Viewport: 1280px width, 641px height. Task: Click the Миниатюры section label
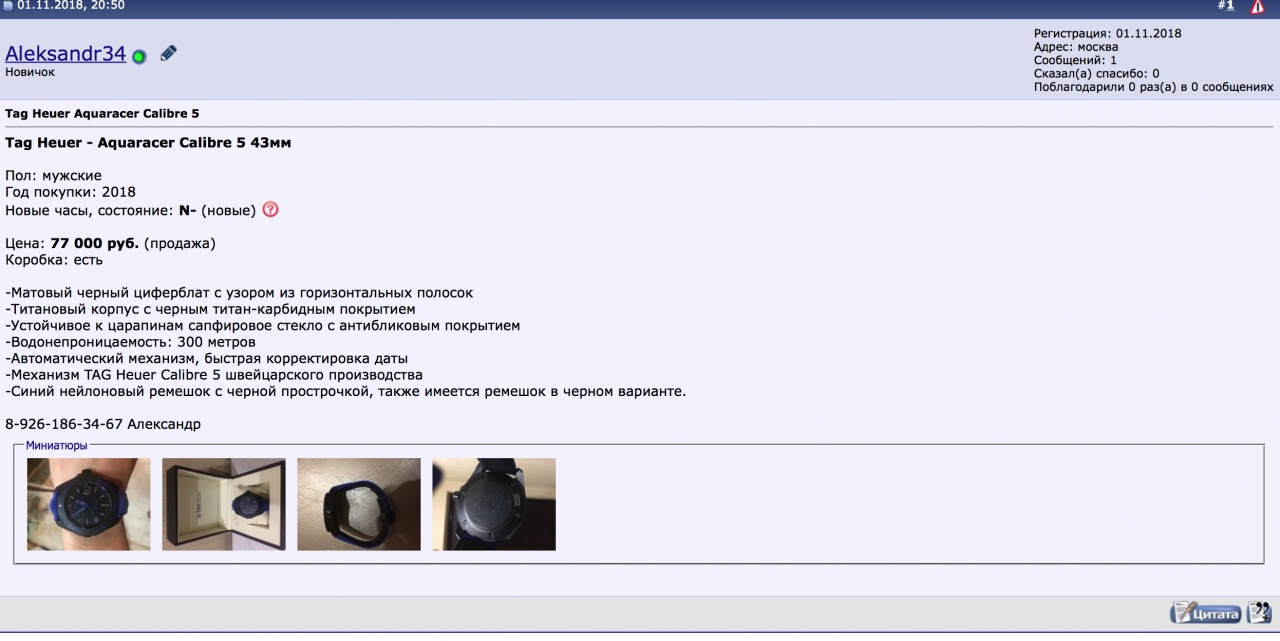[x=56, y=445]
